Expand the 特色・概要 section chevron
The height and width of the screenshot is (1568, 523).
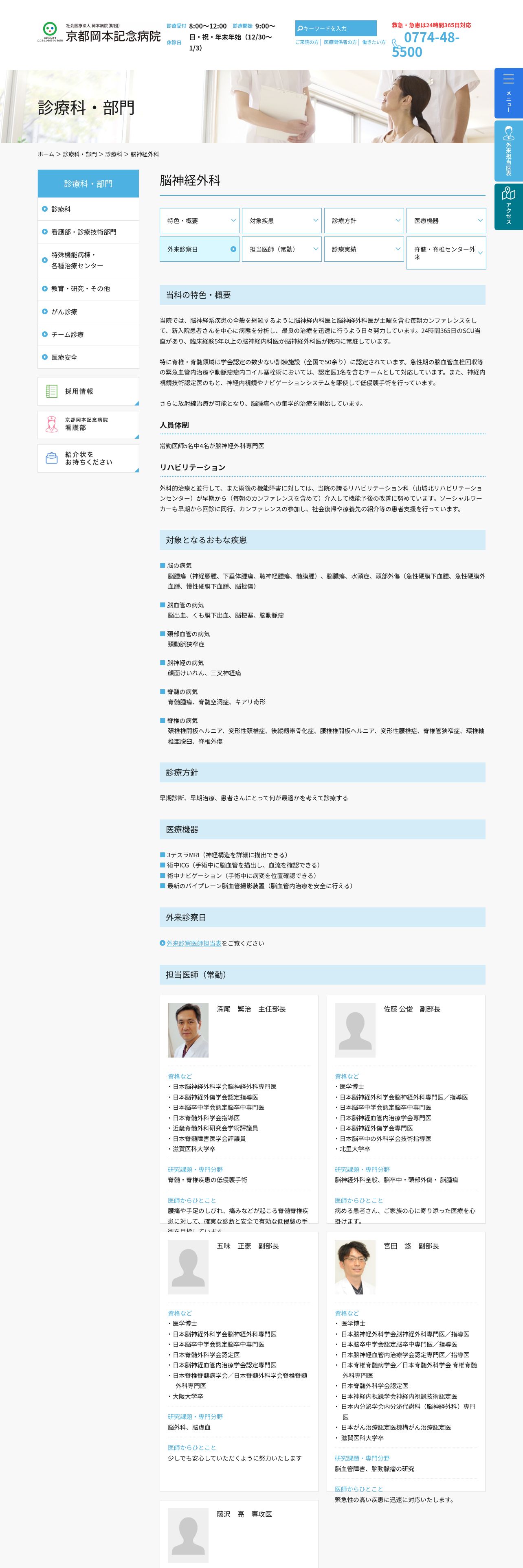(233, 220)
